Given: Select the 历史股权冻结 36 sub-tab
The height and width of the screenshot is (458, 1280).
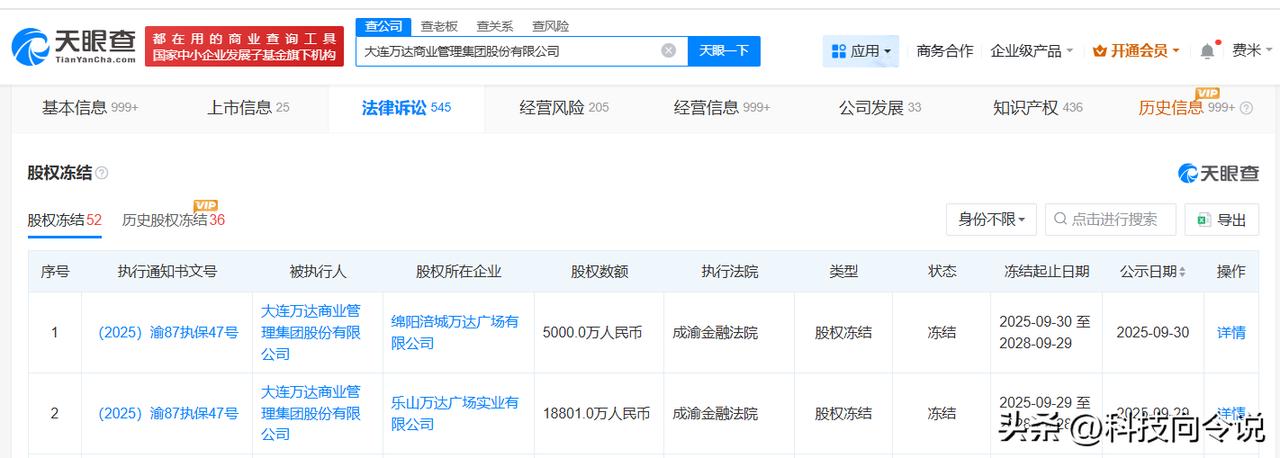Looking at the screenshot, I should coord(173,220).
